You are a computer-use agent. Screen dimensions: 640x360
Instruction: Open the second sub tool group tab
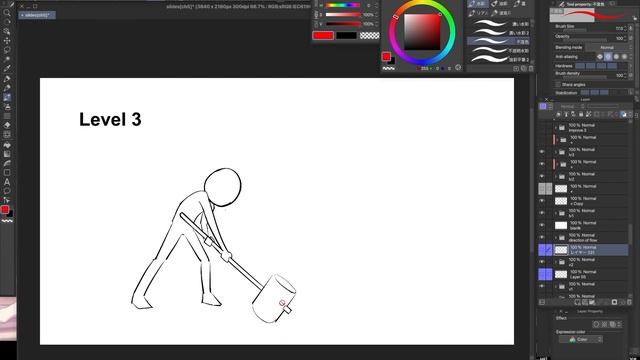(x=500, y=4)
